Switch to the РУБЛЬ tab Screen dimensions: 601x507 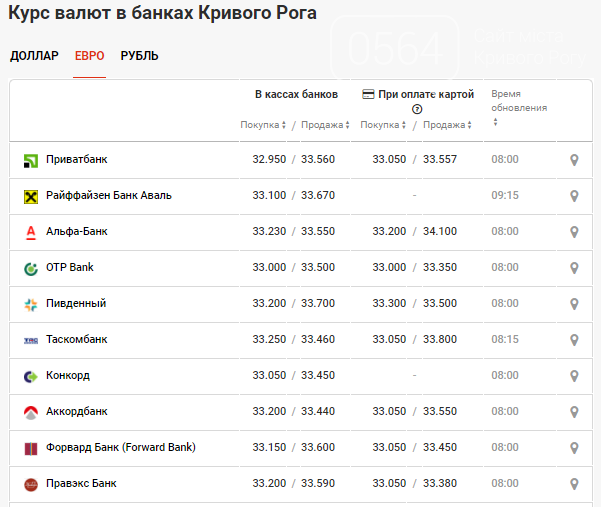[139, 56]
